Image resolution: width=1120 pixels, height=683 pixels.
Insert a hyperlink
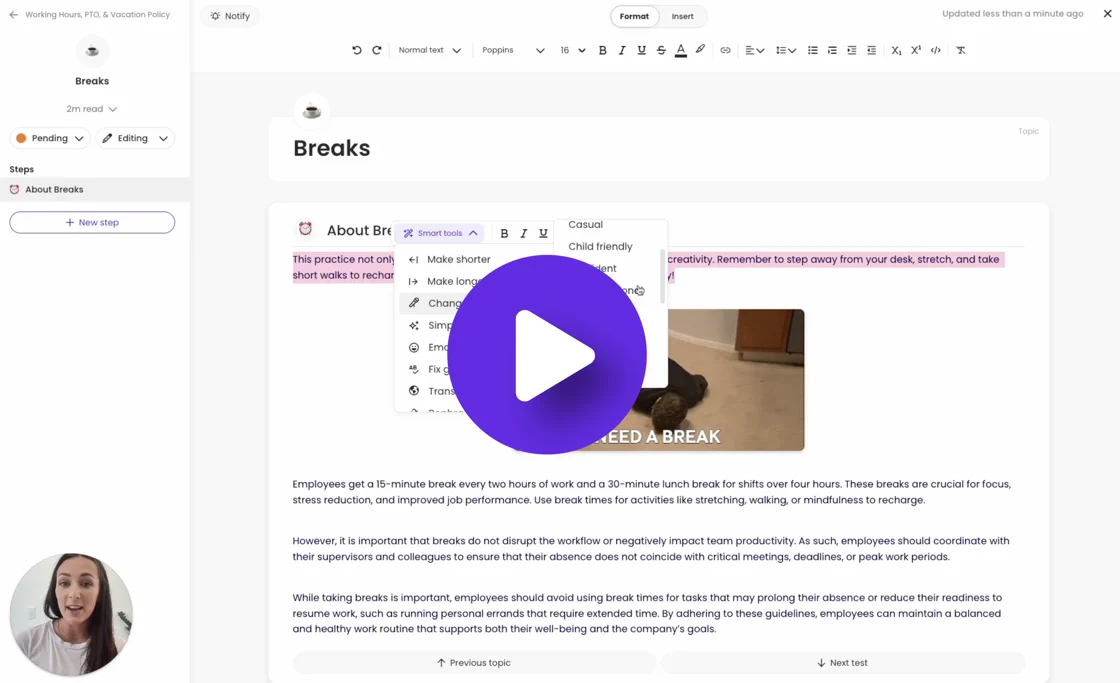coord(725,50)
